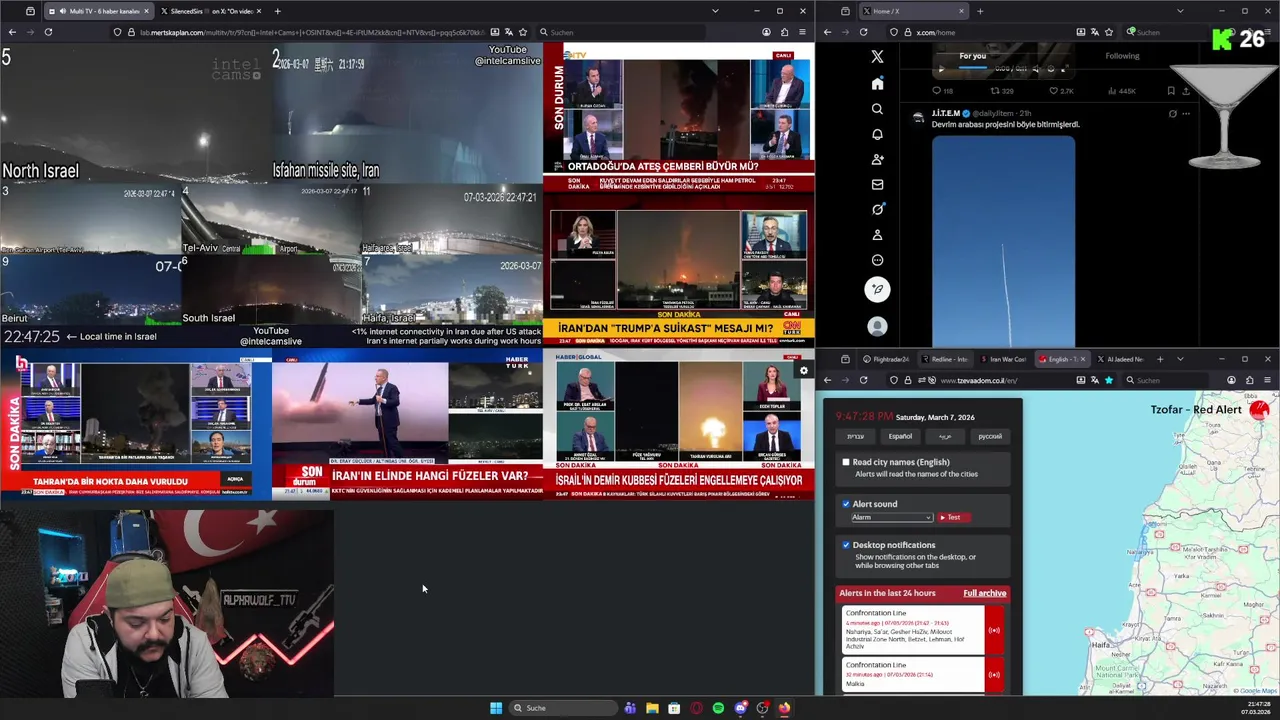The width and height of the screenshot is (1280, 720).
Task: Toggle Desktop notifications checkbox
Action: (x=846, y=545)
